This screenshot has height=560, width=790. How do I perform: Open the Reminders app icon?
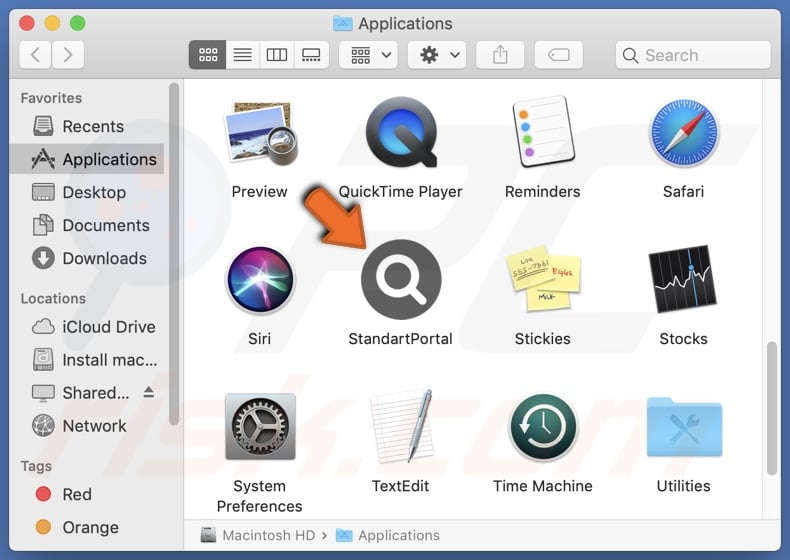[x=543, y=132]
